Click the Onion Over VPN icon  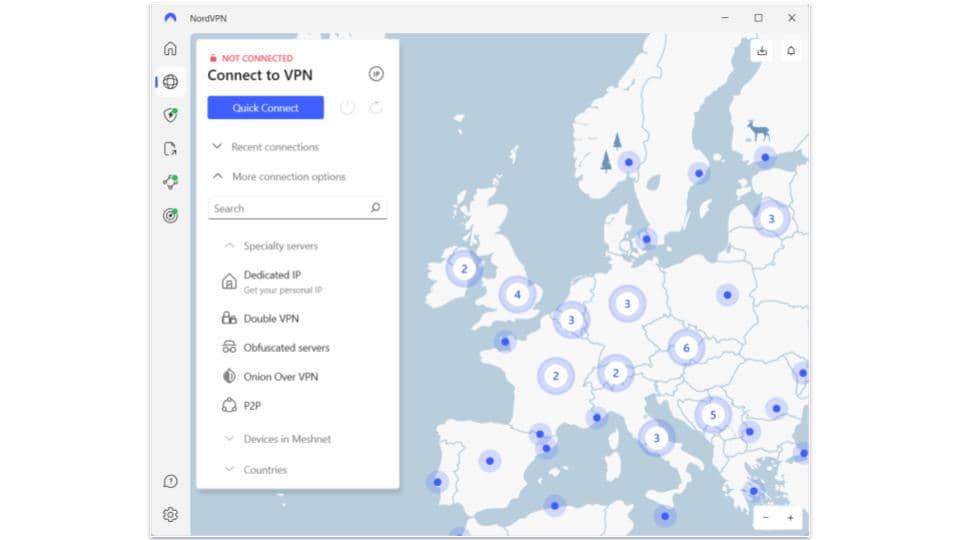(229, 376)
